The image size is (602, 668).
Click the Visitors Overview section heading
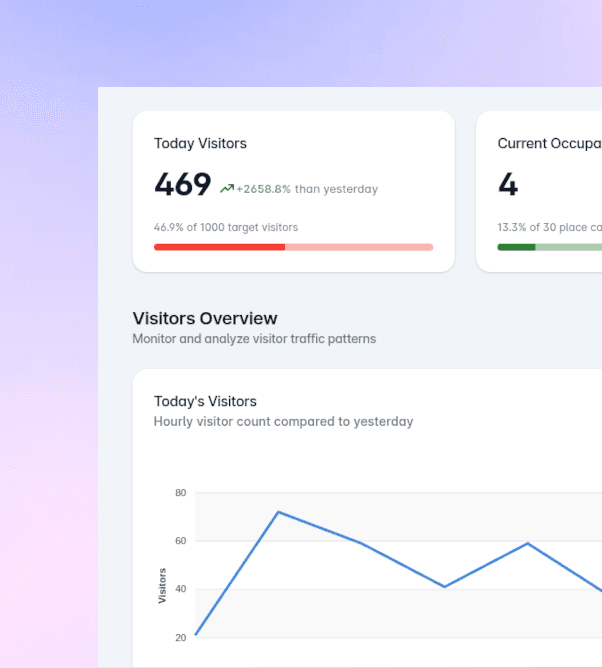(204, 318)
